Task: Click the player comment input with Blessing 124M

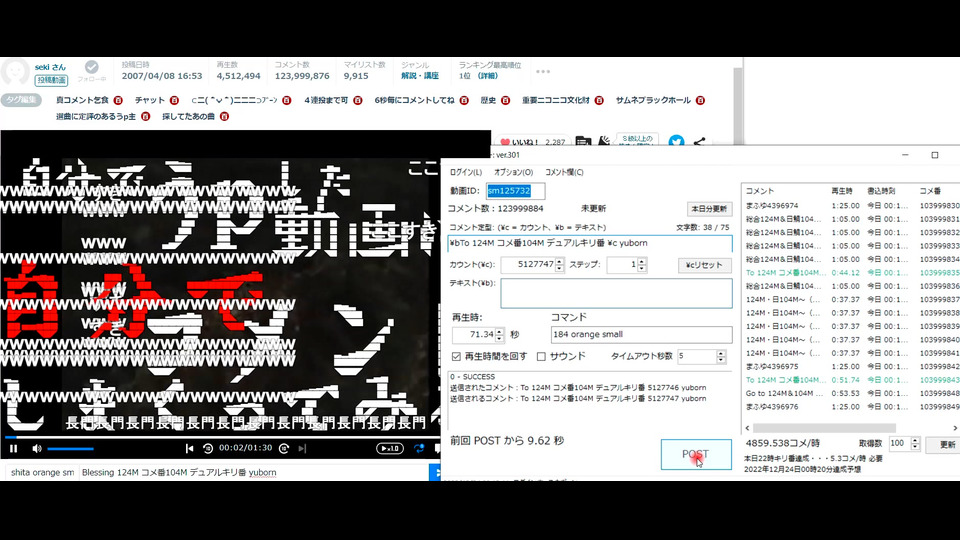Action: pyautogui.click(x=253, y=473)
